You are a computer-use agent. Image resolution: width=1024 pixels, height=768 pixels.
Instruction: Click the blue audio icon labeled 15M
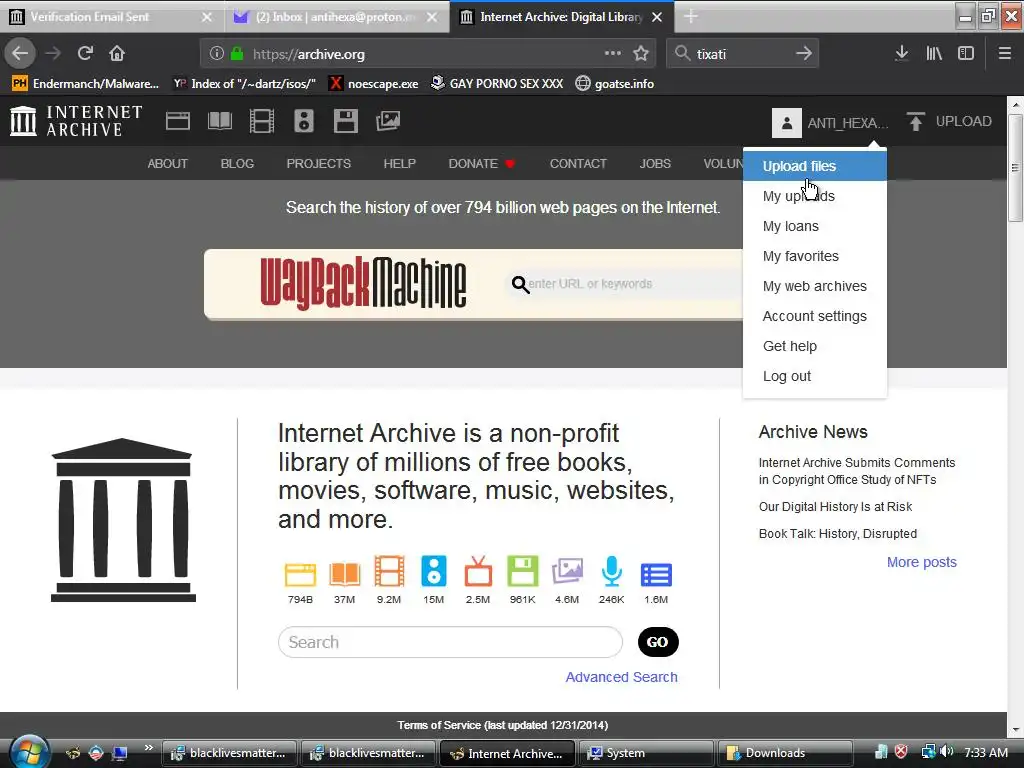tap(434, 571)
